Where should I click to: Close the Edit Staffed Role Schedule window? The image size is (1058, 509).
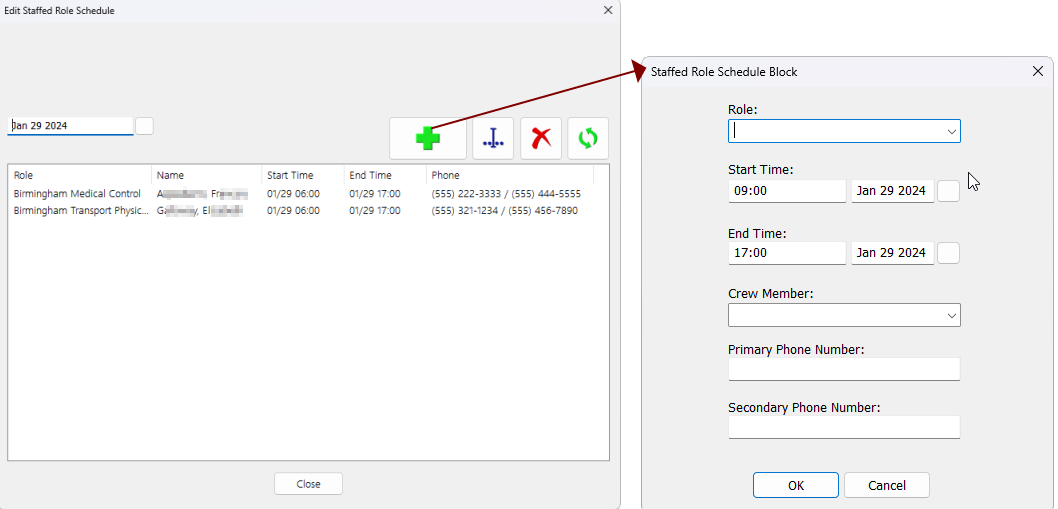tap(608, 10)
